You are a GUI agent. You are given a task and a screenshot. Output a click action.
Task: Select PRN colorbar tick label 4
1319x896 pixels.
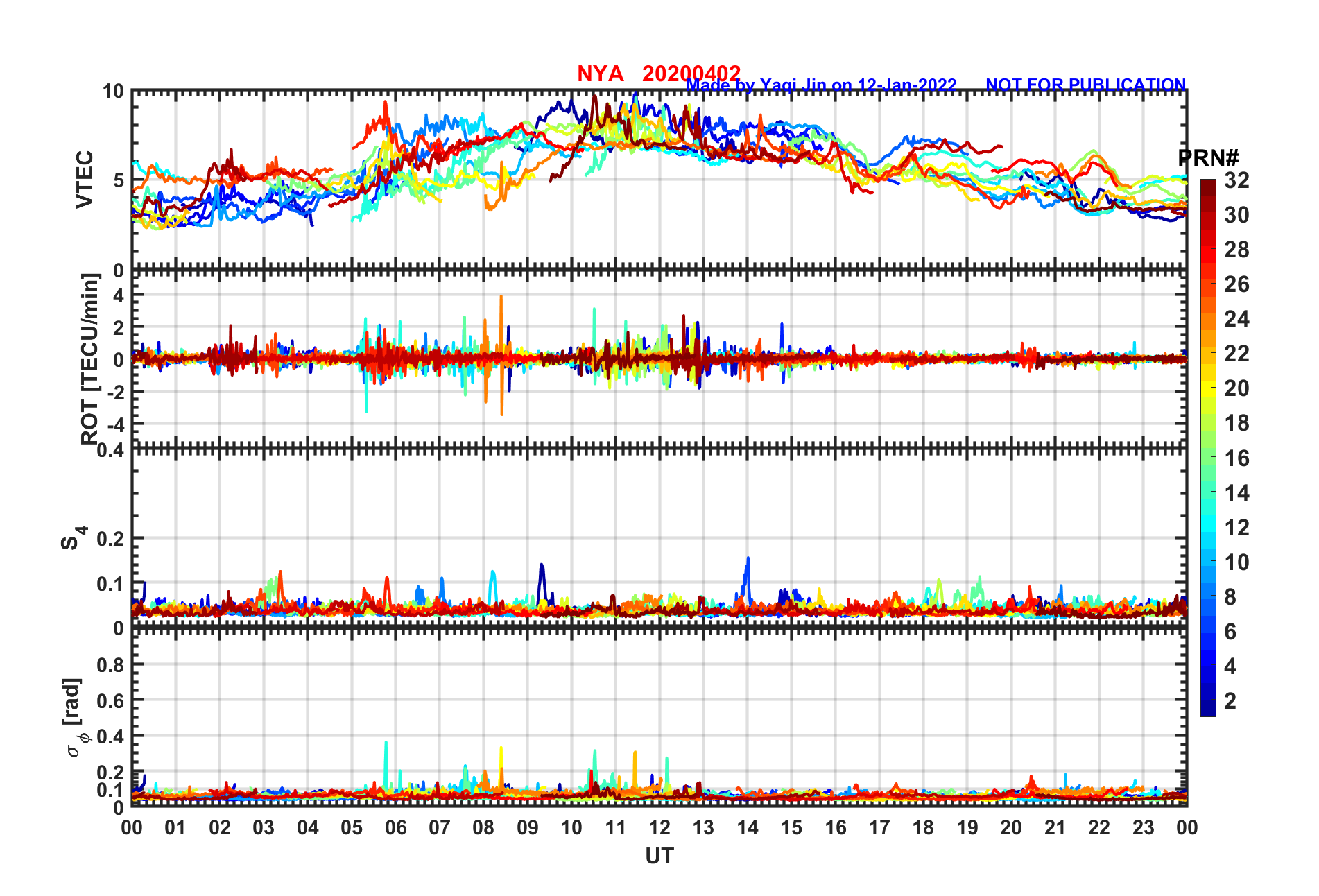[x=1230, y=666]
